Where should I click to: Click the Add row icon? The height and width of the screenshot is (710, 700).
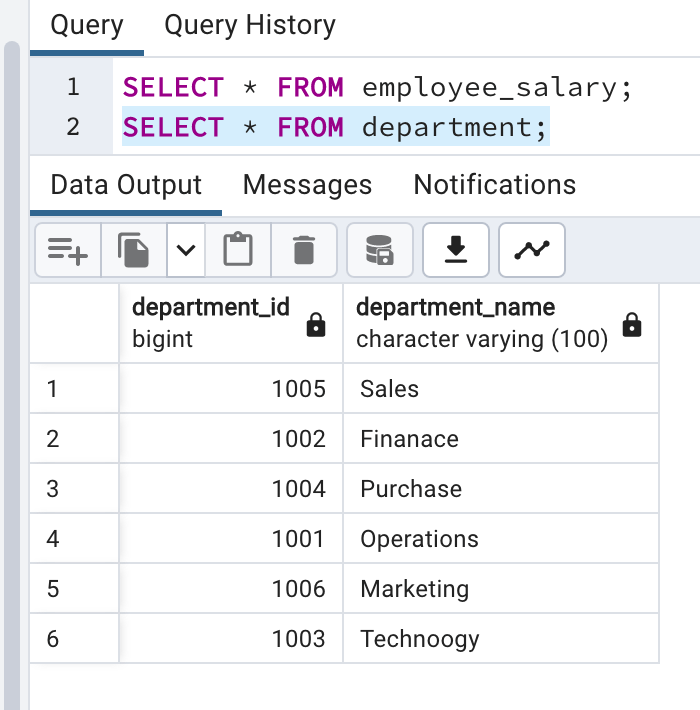tap(68, 250)
